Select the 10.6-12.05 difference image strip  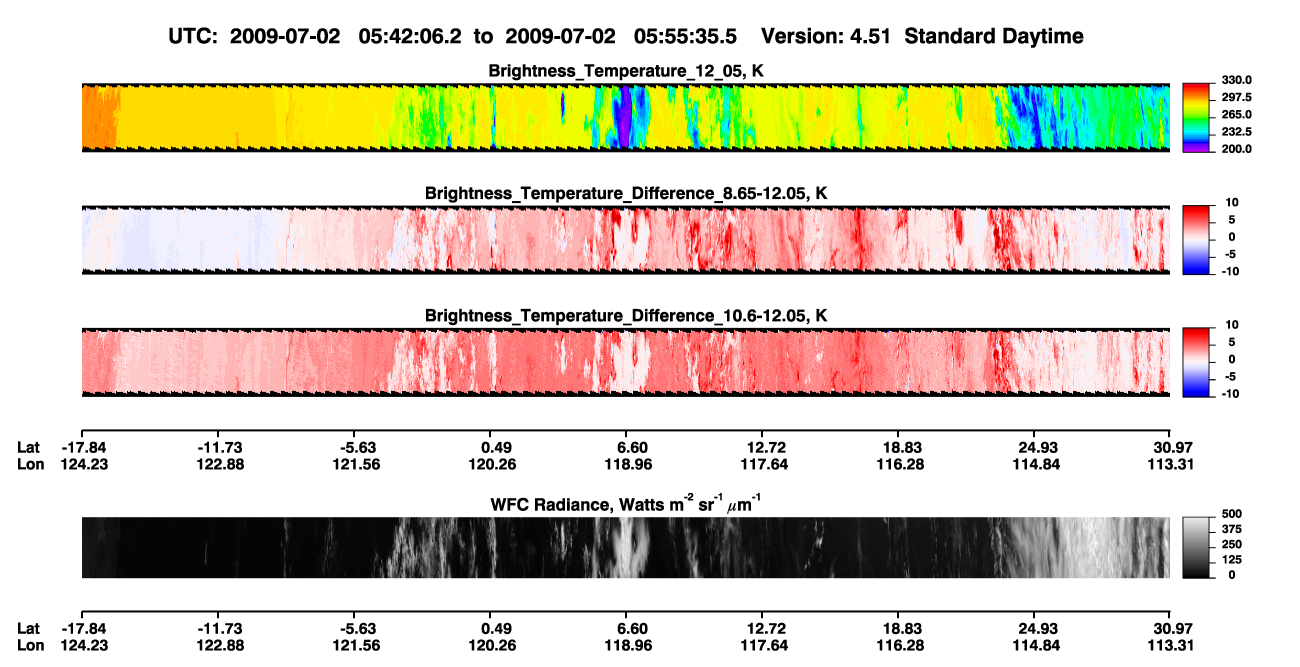(x=625, y=362)
